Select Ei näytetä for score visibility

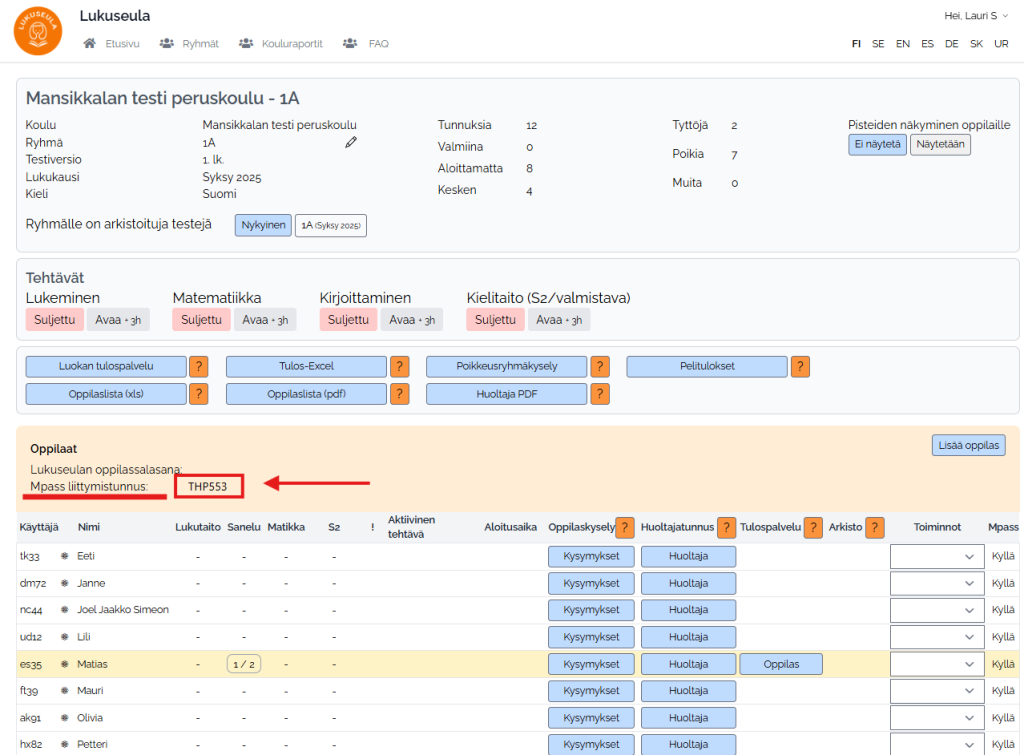click(x=877, y=144)
